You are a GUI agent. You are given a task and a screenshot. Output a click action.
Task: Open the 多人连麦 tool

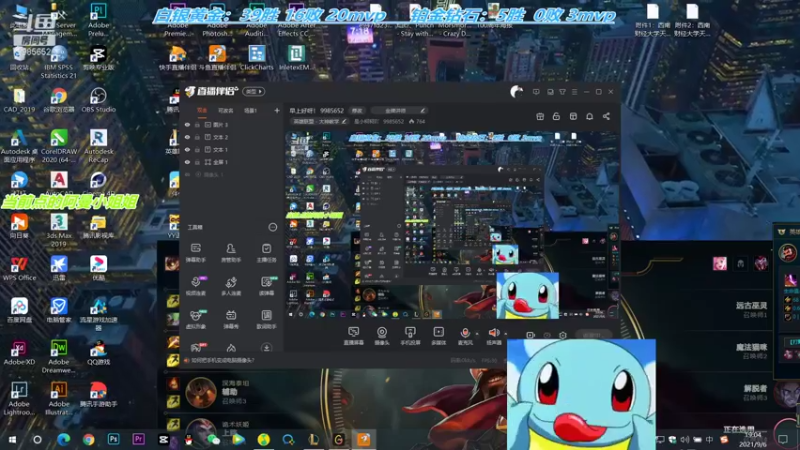click(x=231, y=286)
